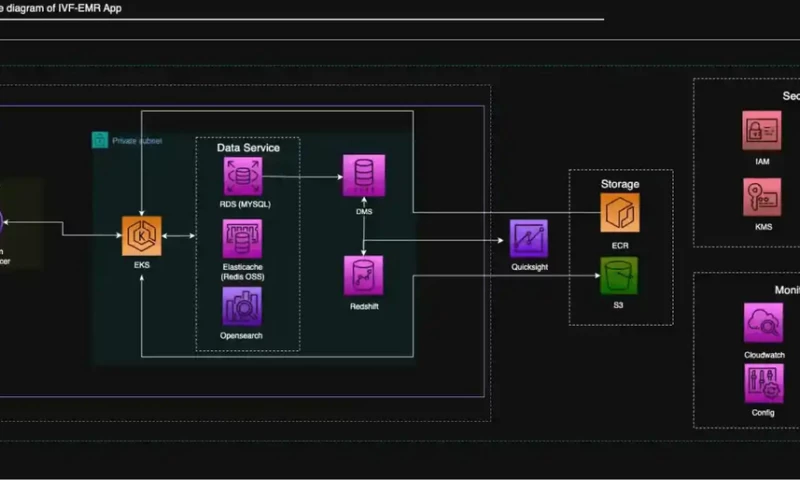Select the 'S3' label text
This screenshot has width=800, height=480.
tap(618, 305)
